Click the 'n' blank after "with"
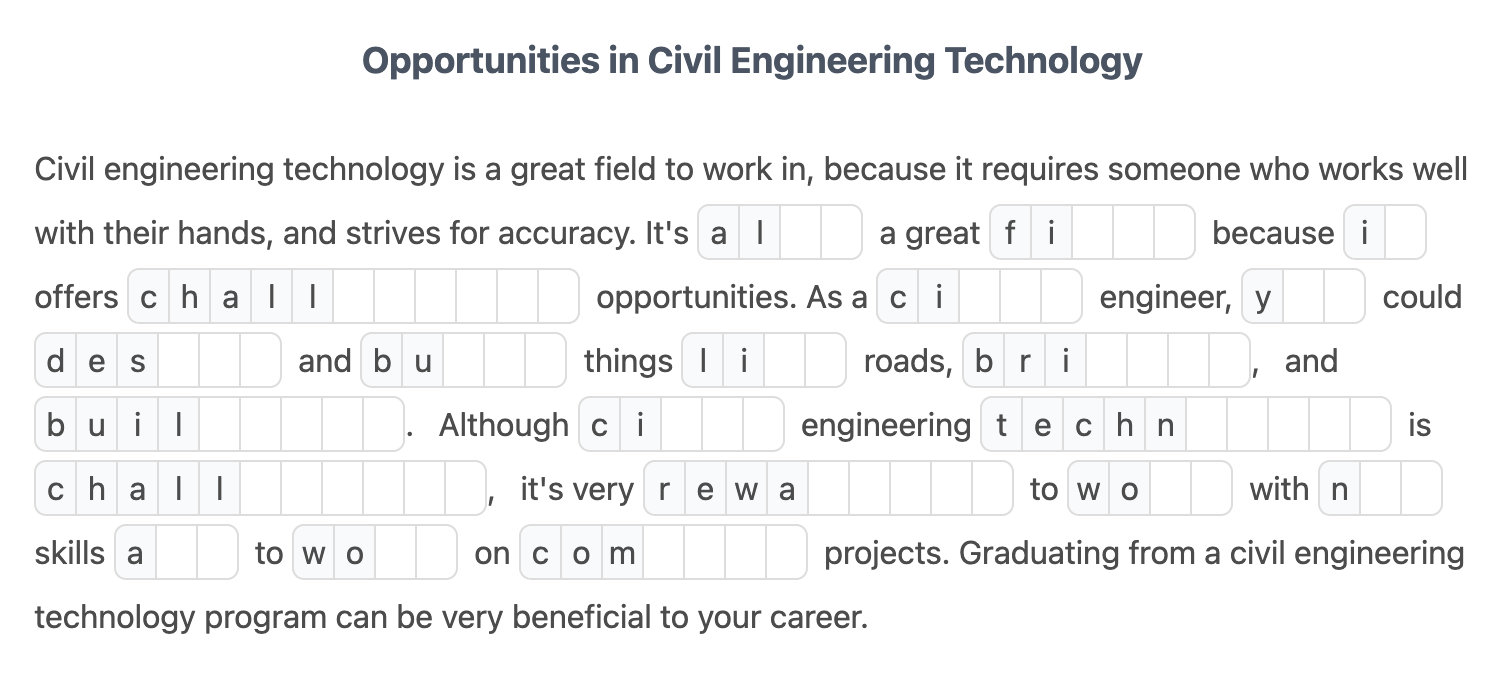 tap(1380, 489)
